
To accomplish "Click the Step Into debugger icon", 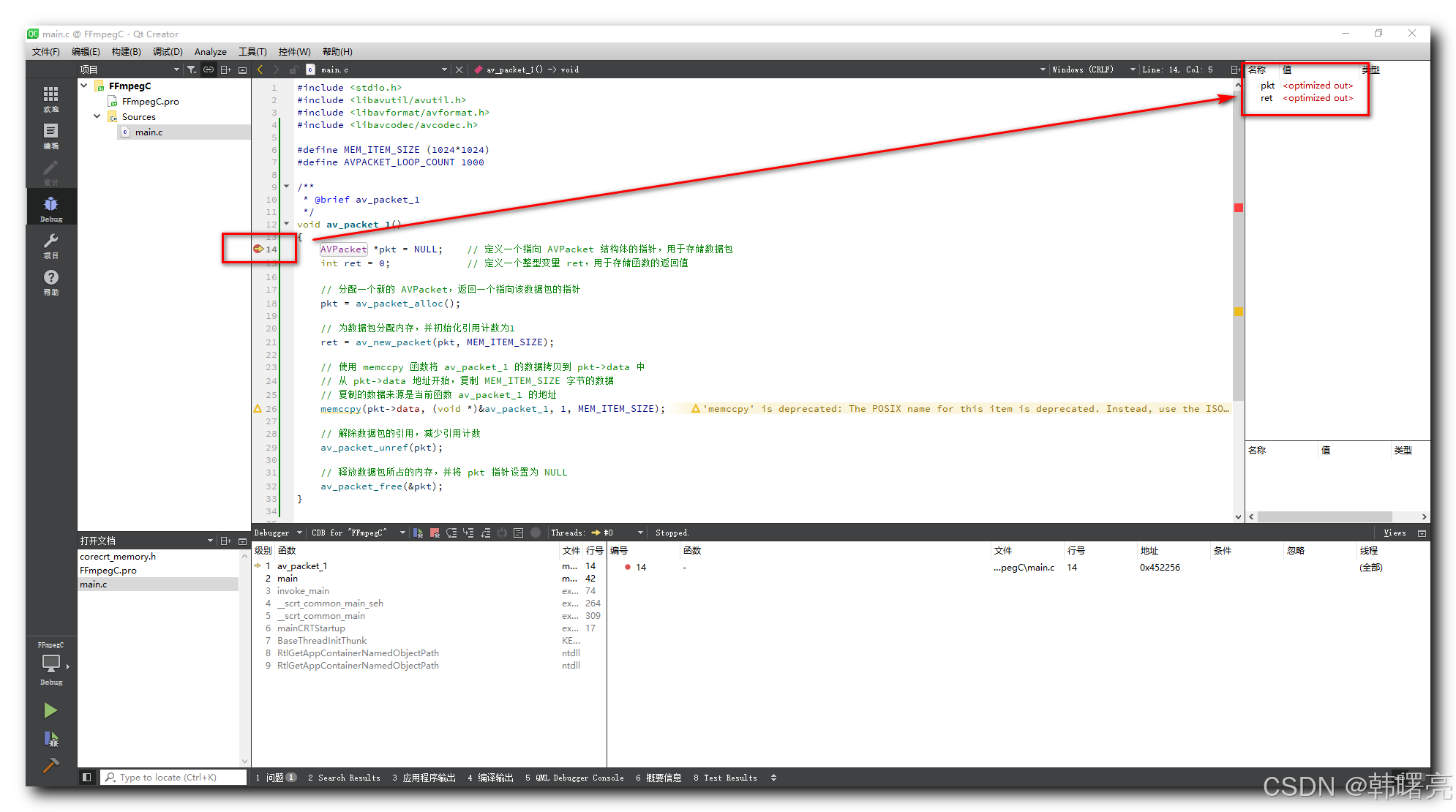I will [x=468, y=533].
